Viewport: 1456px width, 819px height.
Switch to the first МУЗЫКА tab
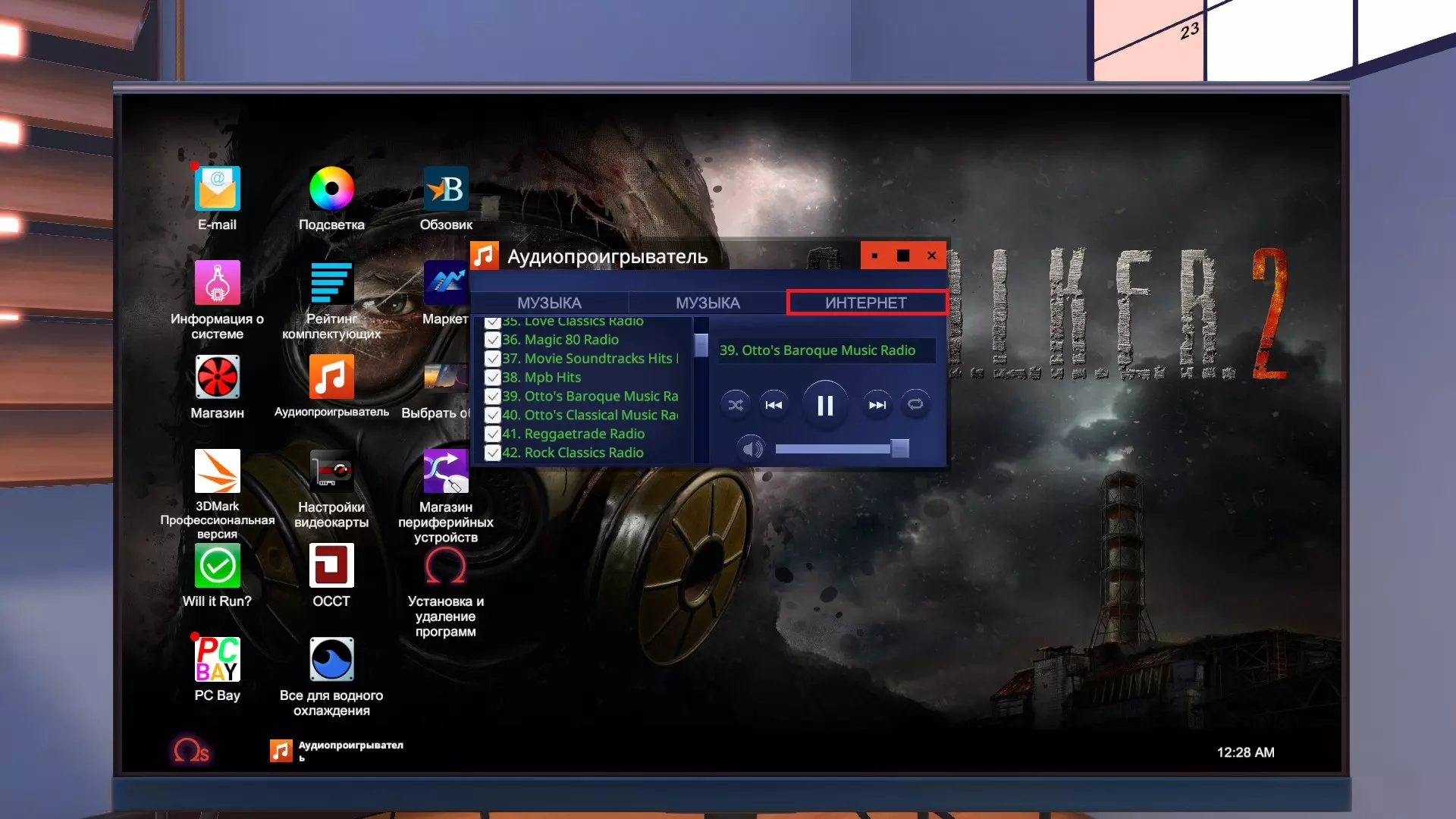click(549, 303)
